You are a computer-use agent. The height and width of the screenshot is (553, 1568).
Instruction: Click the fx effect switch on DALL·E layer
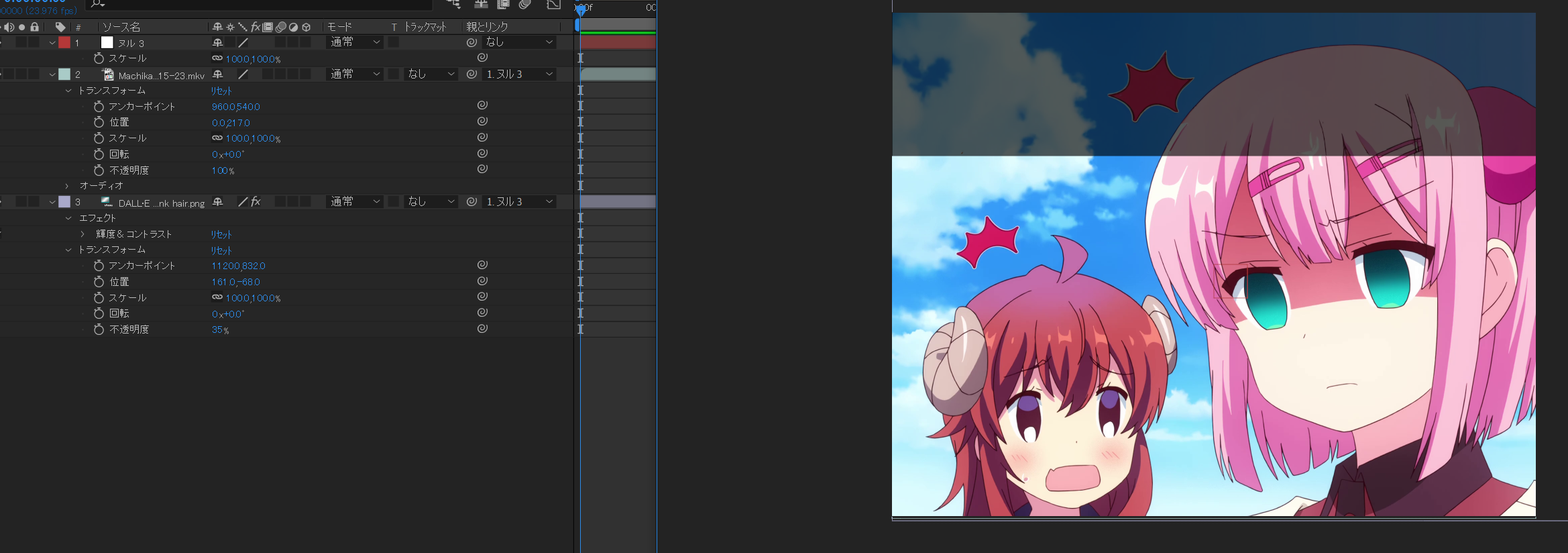point(256,202)
